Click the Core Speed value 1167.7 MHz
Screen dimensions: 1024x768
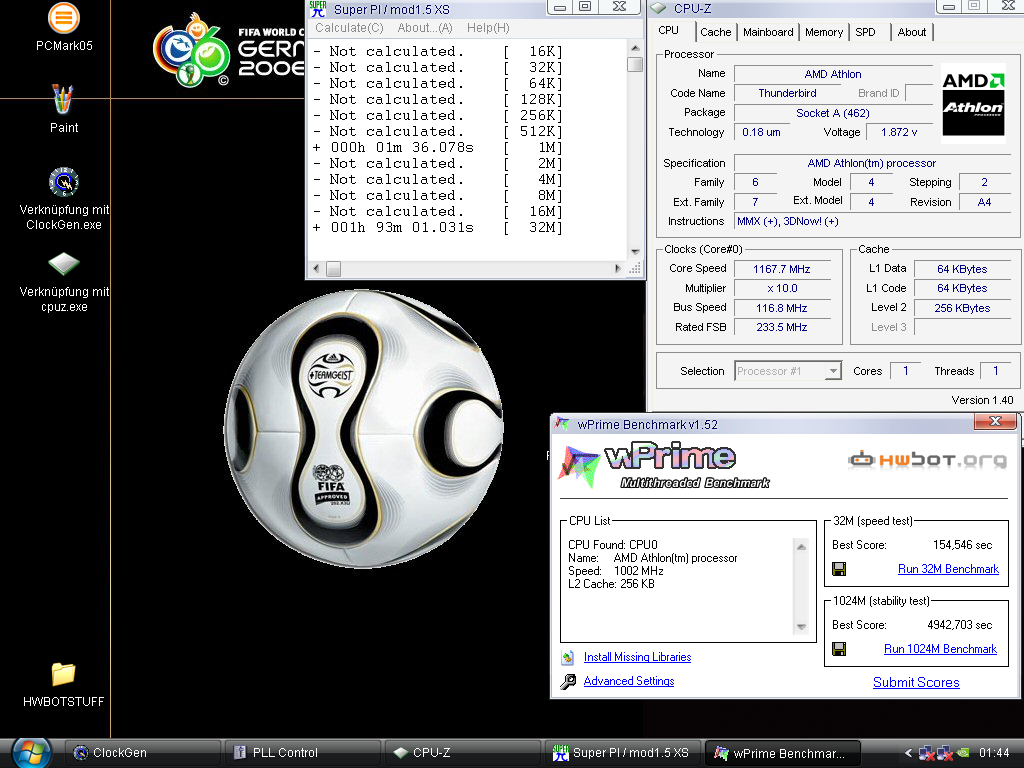tap(782, 269)
